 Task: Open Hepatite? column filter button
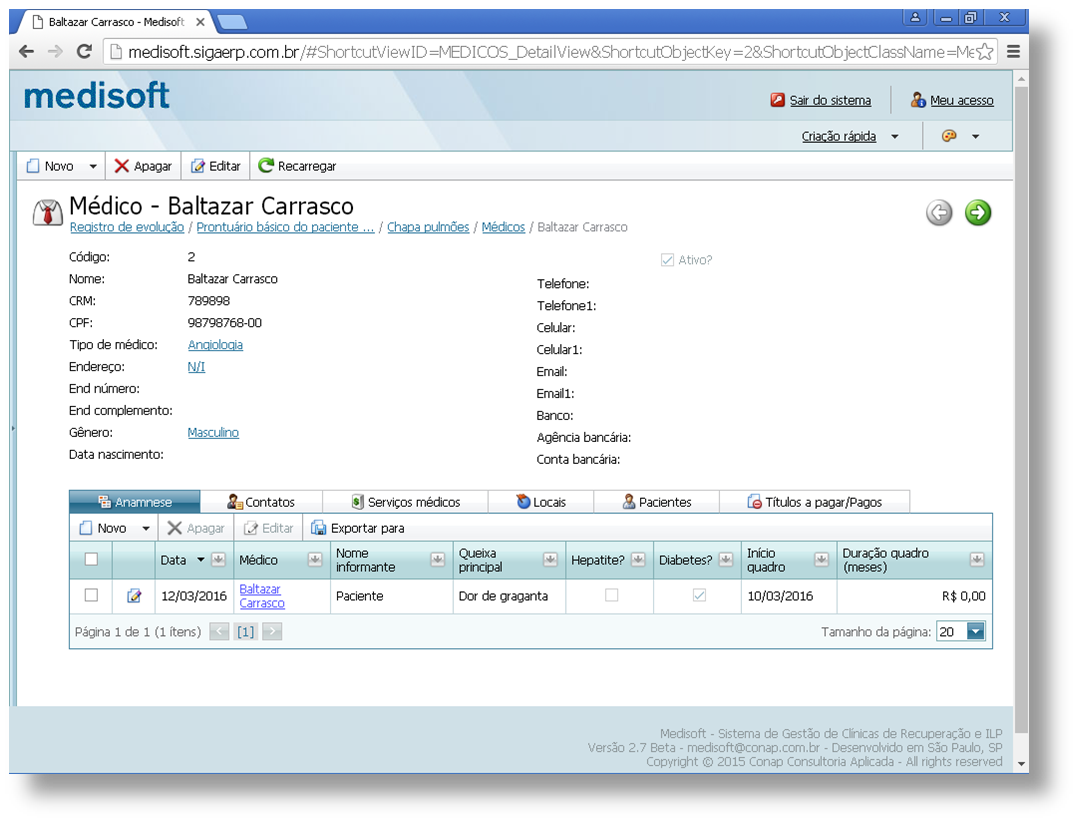point(638,560)
